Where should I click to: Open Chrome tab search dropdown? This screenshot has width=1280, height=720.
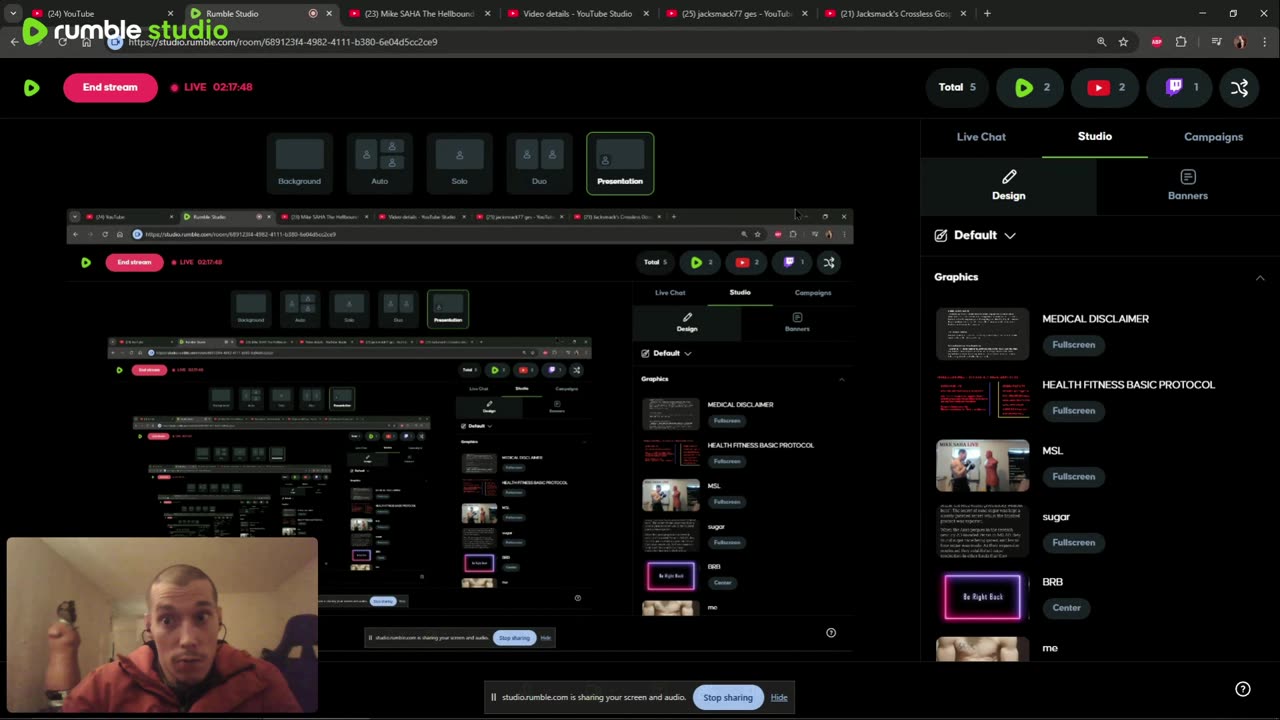(x=13, y=14)
